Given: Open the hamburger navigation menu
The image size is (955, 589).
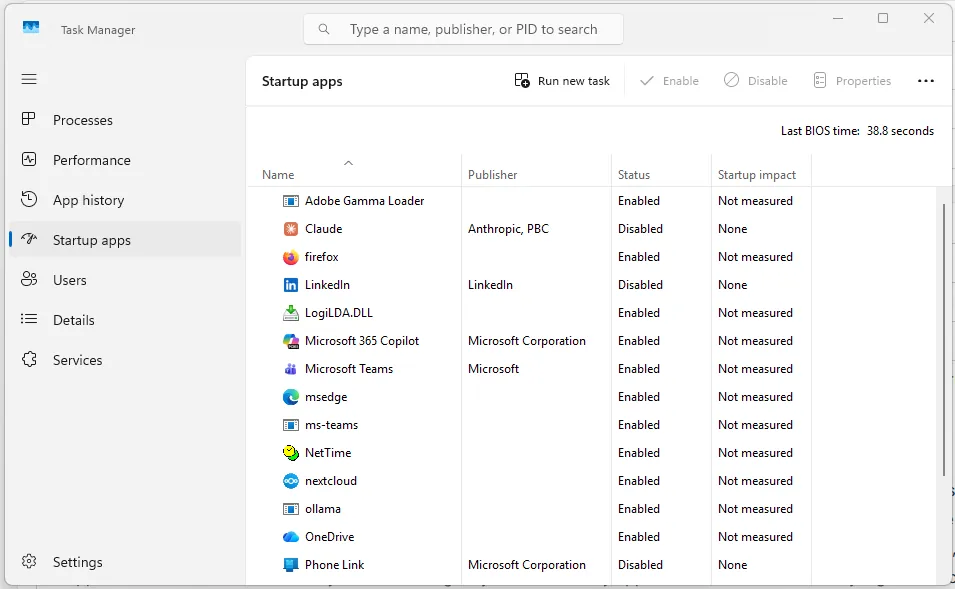Looking at the screenshot, I should pos(29,79).
